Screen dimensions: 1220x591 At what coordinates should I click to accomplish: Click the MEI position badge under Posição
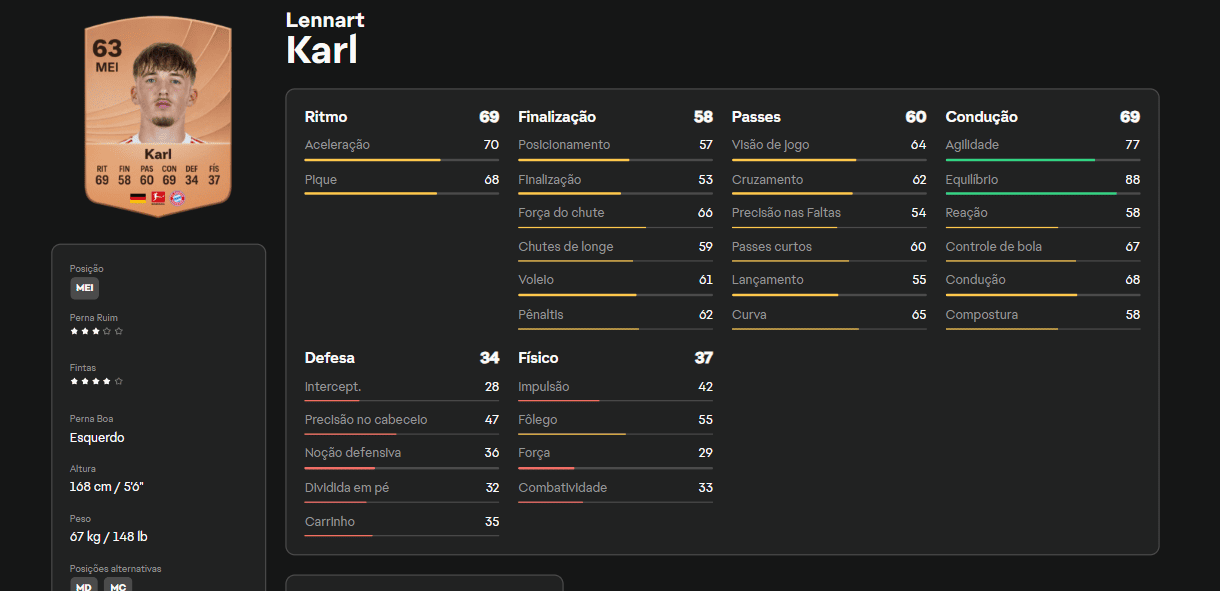pyautogui.click(x=85, y=289)
